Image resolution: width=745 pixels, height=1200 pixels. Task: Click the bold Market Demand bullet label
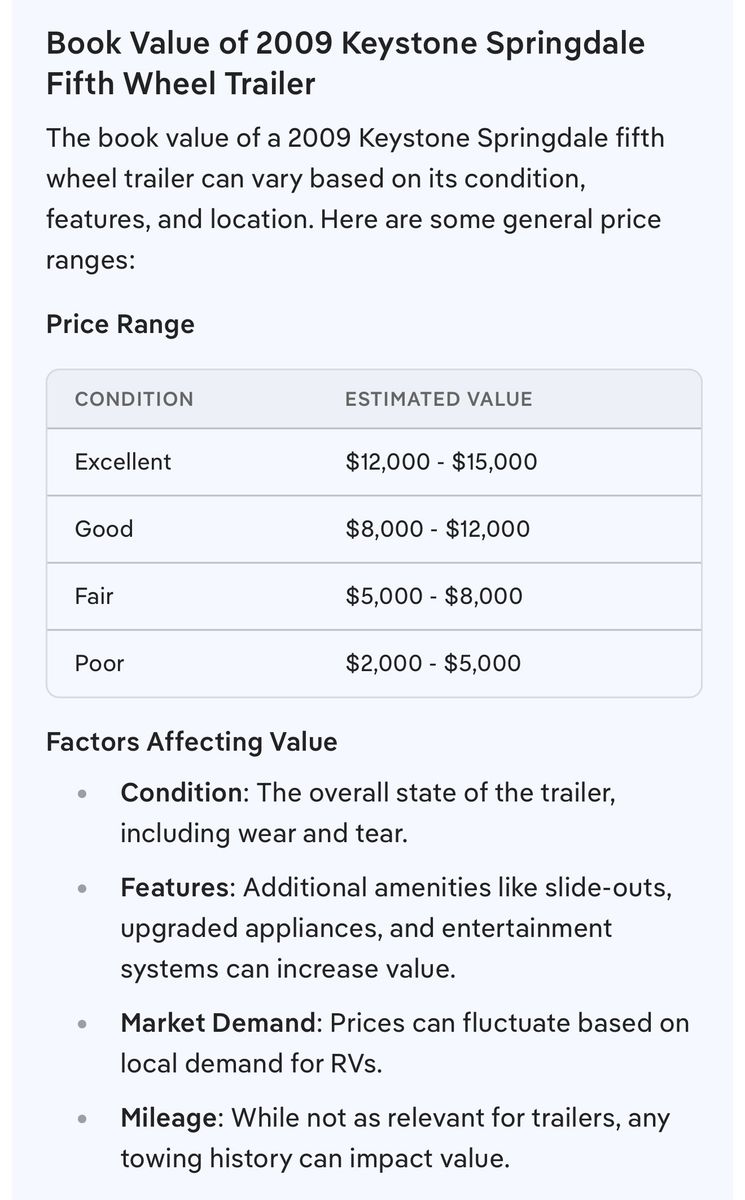pos(217,1023)
